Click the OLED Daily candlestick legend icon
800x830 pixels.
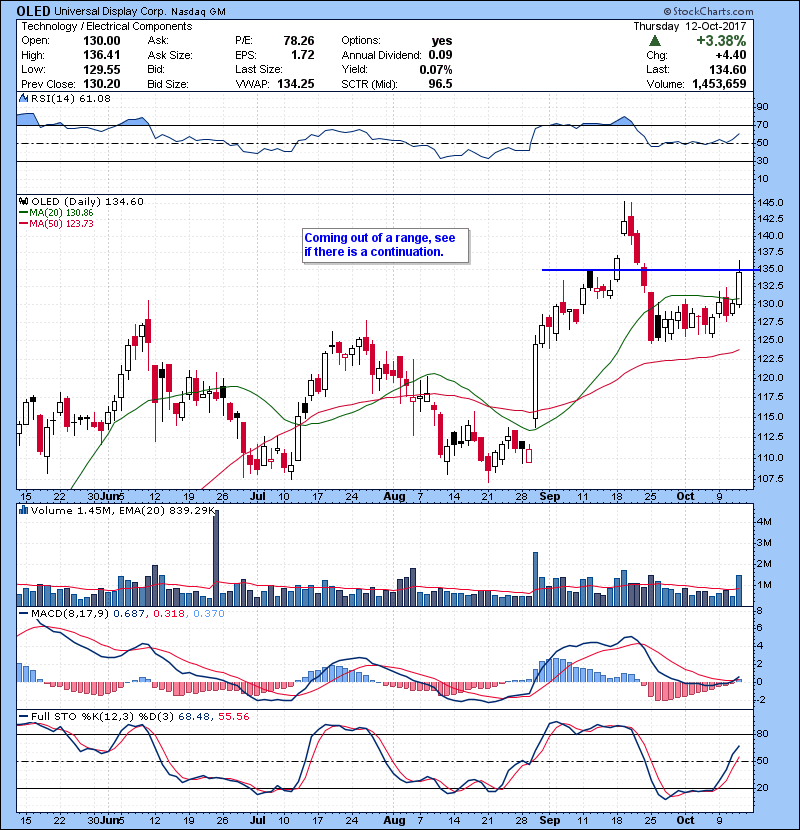[23, 201]
